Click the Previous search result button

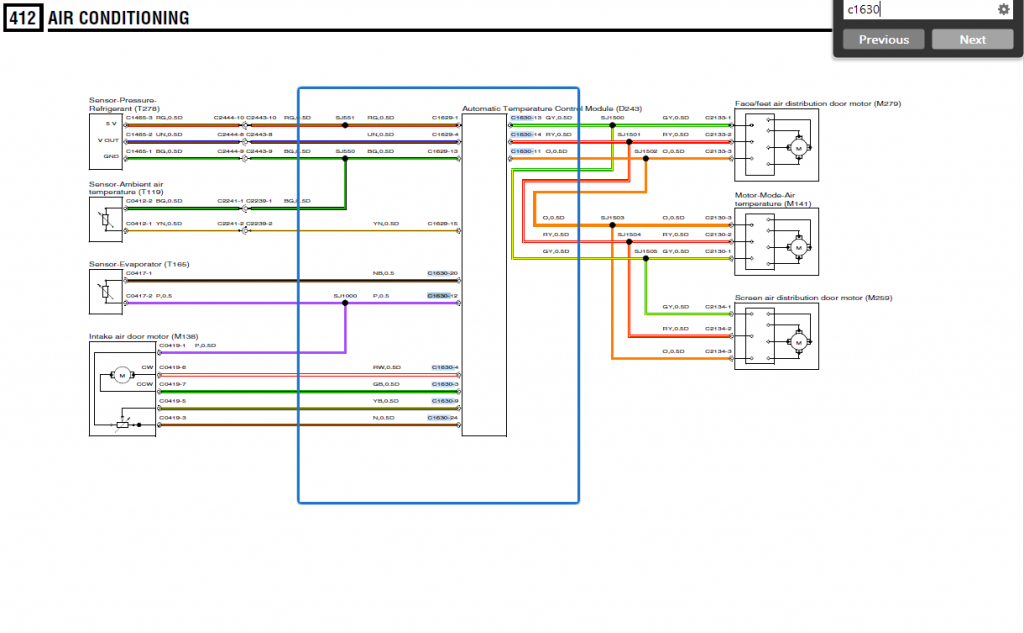pyautogui.click(x=884, y=39)
